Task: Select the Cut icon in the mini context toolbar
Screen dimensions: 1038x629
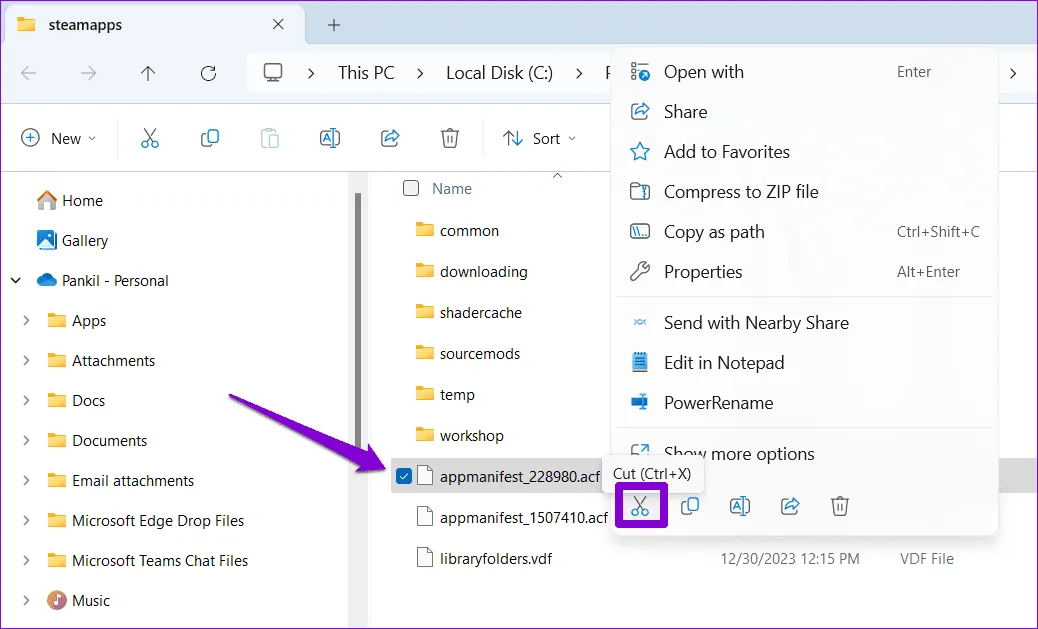Action: 641,506
